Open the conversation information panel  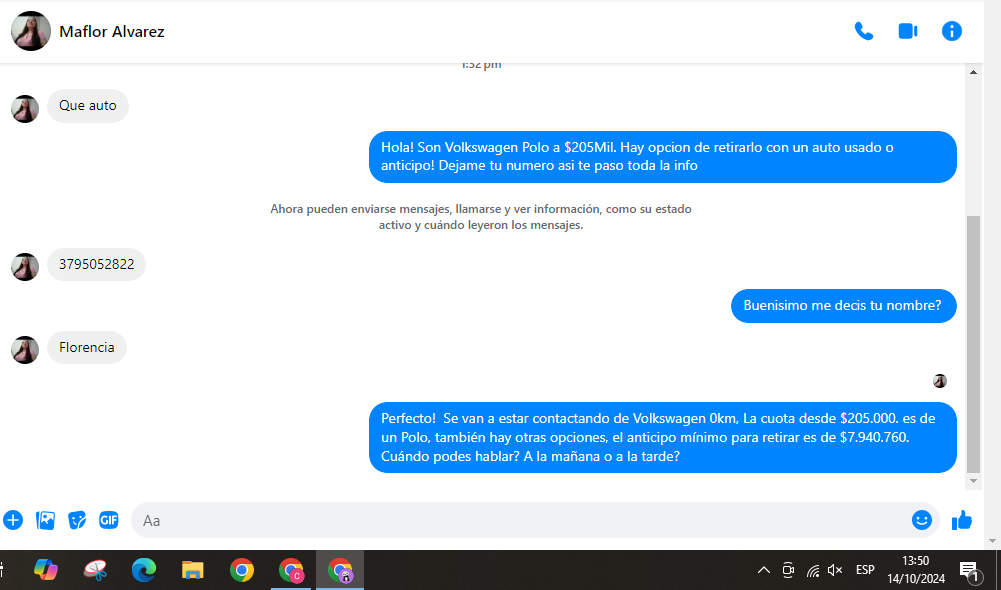tap(951, 31)
